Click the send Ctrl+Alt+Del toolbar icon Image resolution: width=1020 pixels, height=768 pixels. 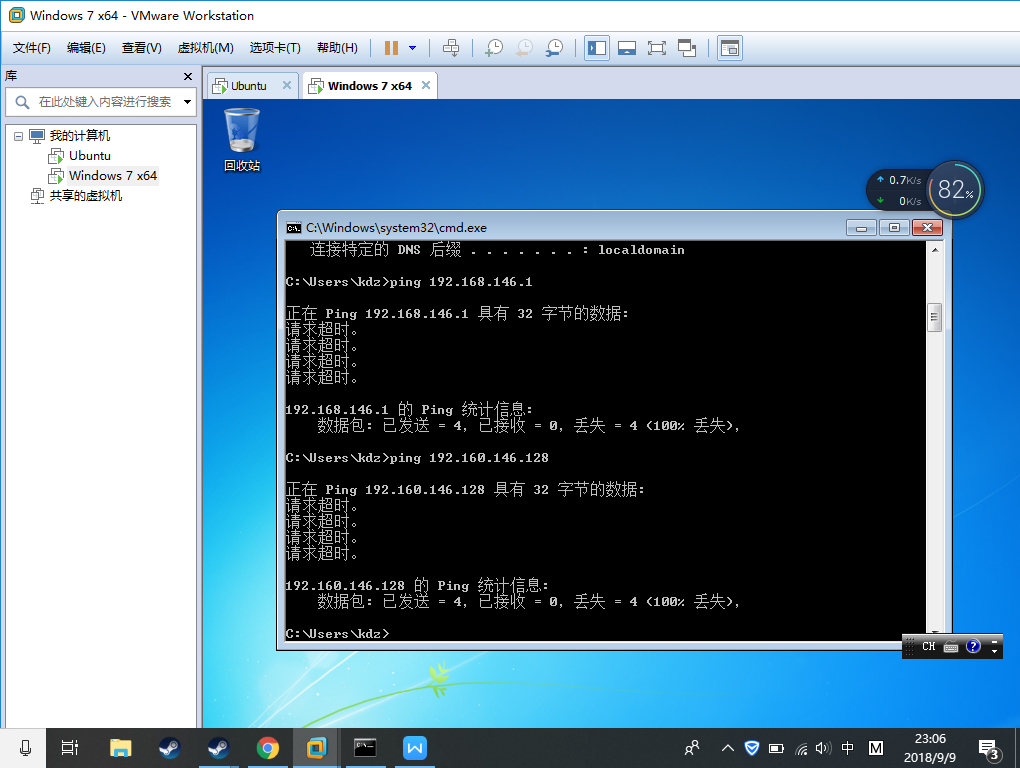451,48
